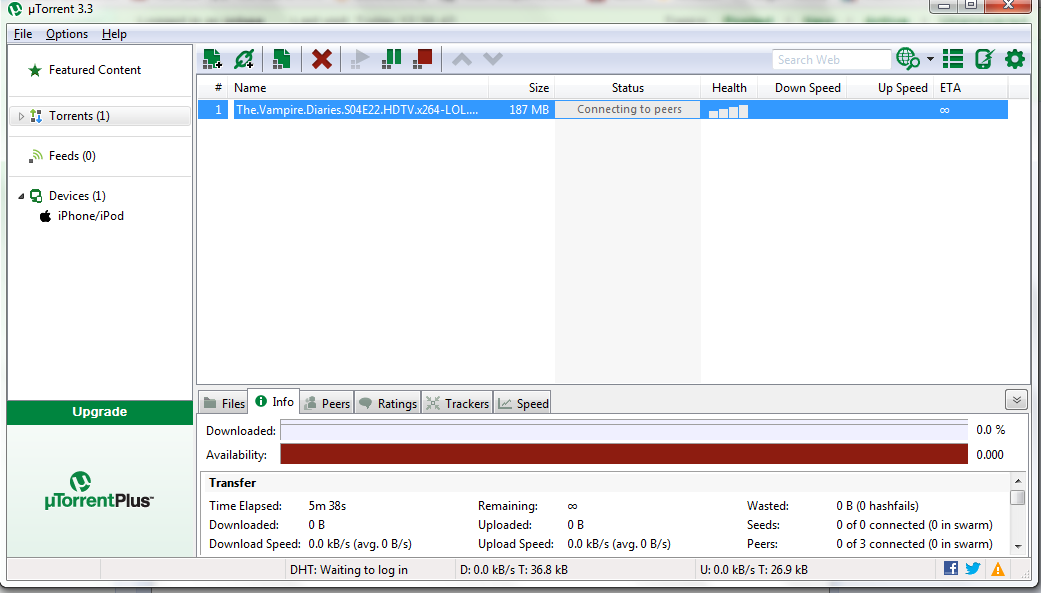Collapse the Devices tree arrow
The image size is (1041, 593).
pyautogui.click(x=21, y=196)
